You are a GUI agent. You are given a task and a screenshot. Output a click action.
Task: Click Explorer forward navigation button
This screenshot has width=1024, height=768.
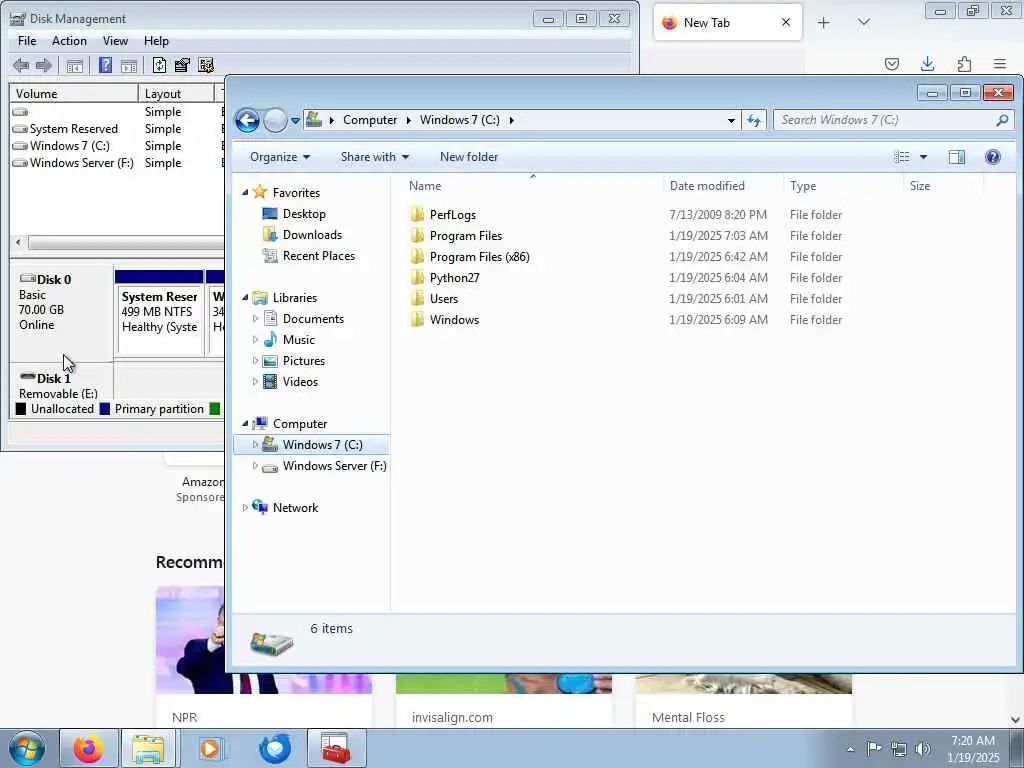tap(276, 120)
